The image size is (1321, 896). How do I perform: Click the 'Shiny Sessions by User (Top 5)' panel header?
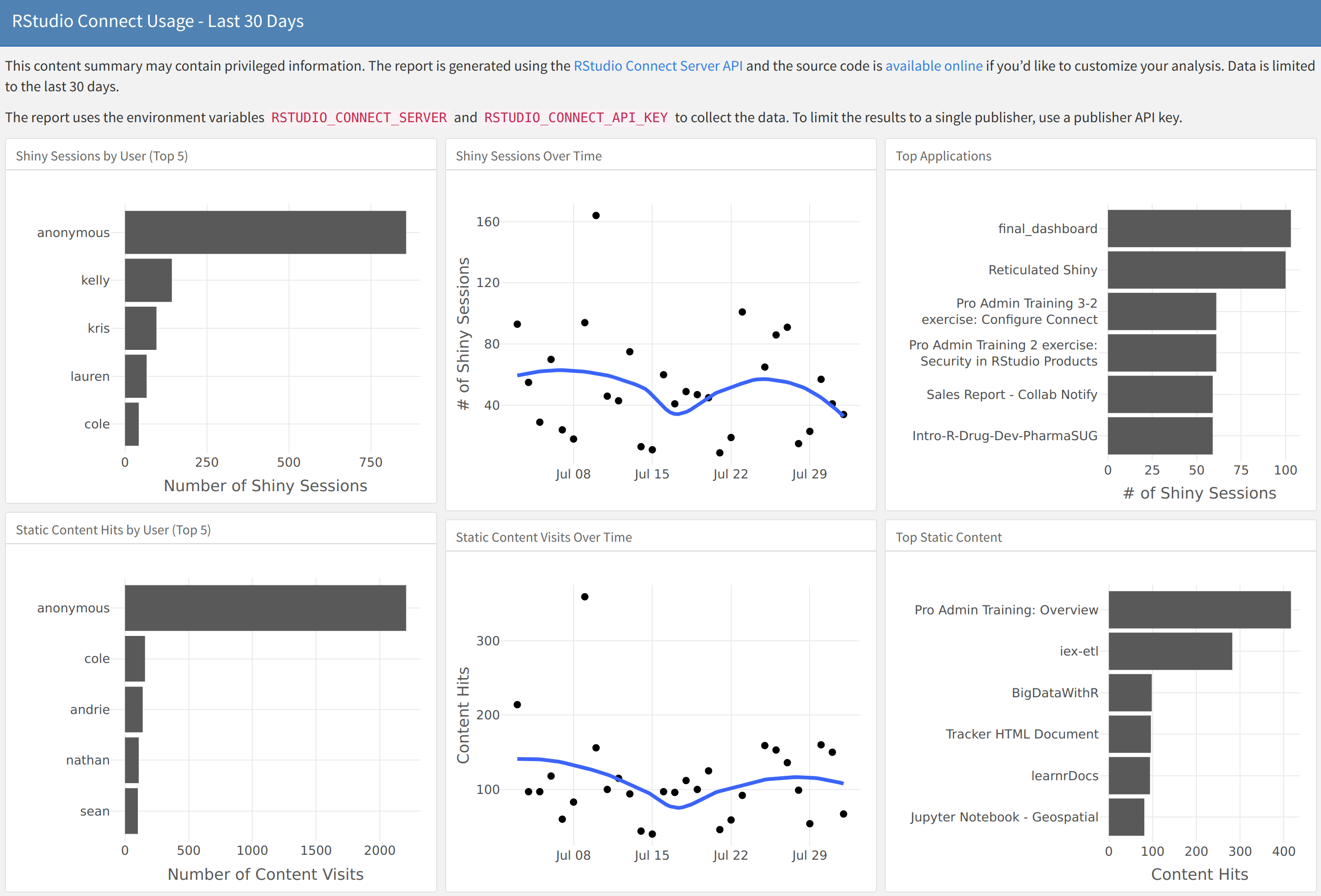pyautogui.click(x=102, y=156)
